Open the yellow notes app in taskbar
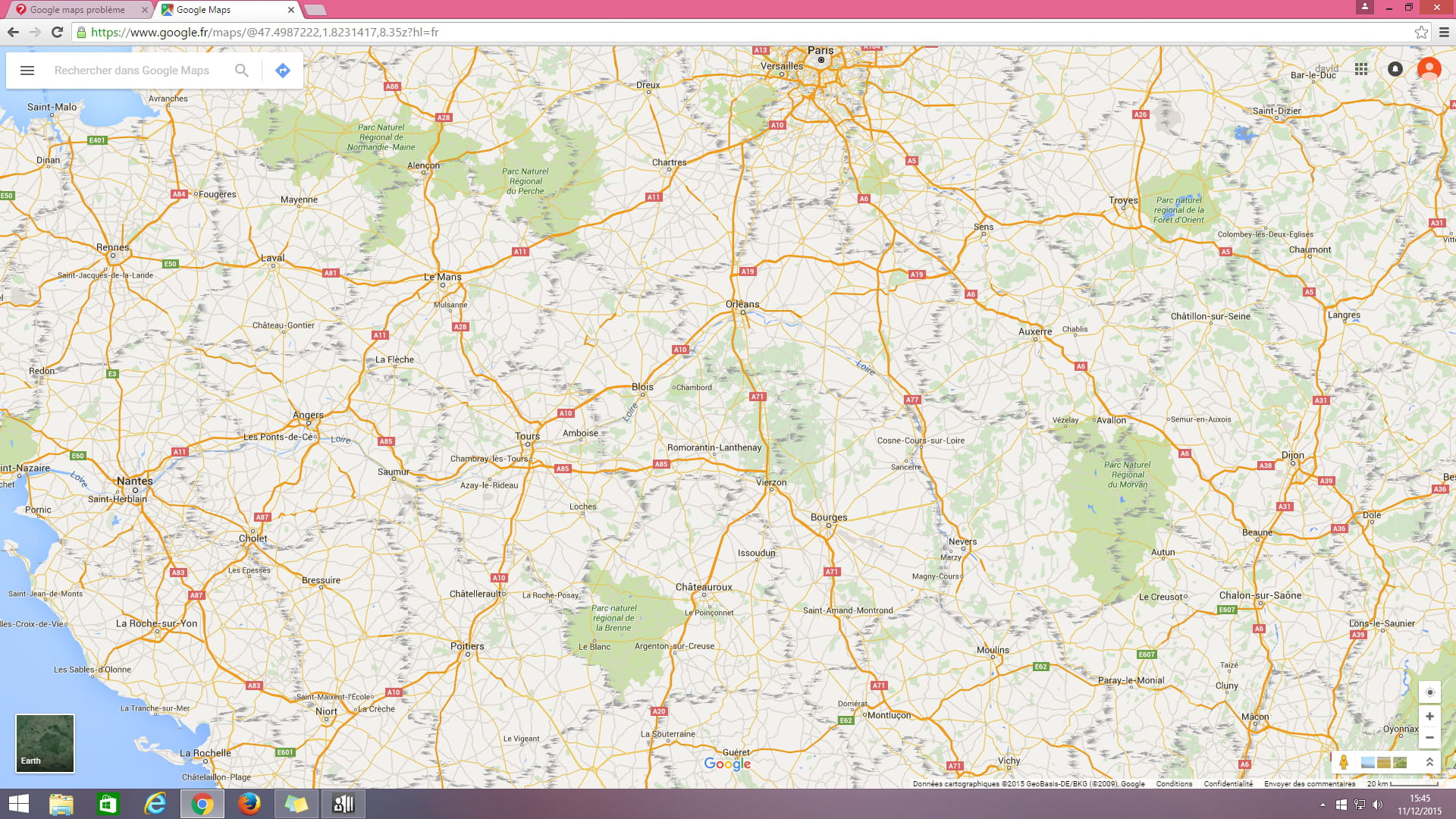Image resolution: width=1456 pixels, height=819 pixels. pos(296,804)
